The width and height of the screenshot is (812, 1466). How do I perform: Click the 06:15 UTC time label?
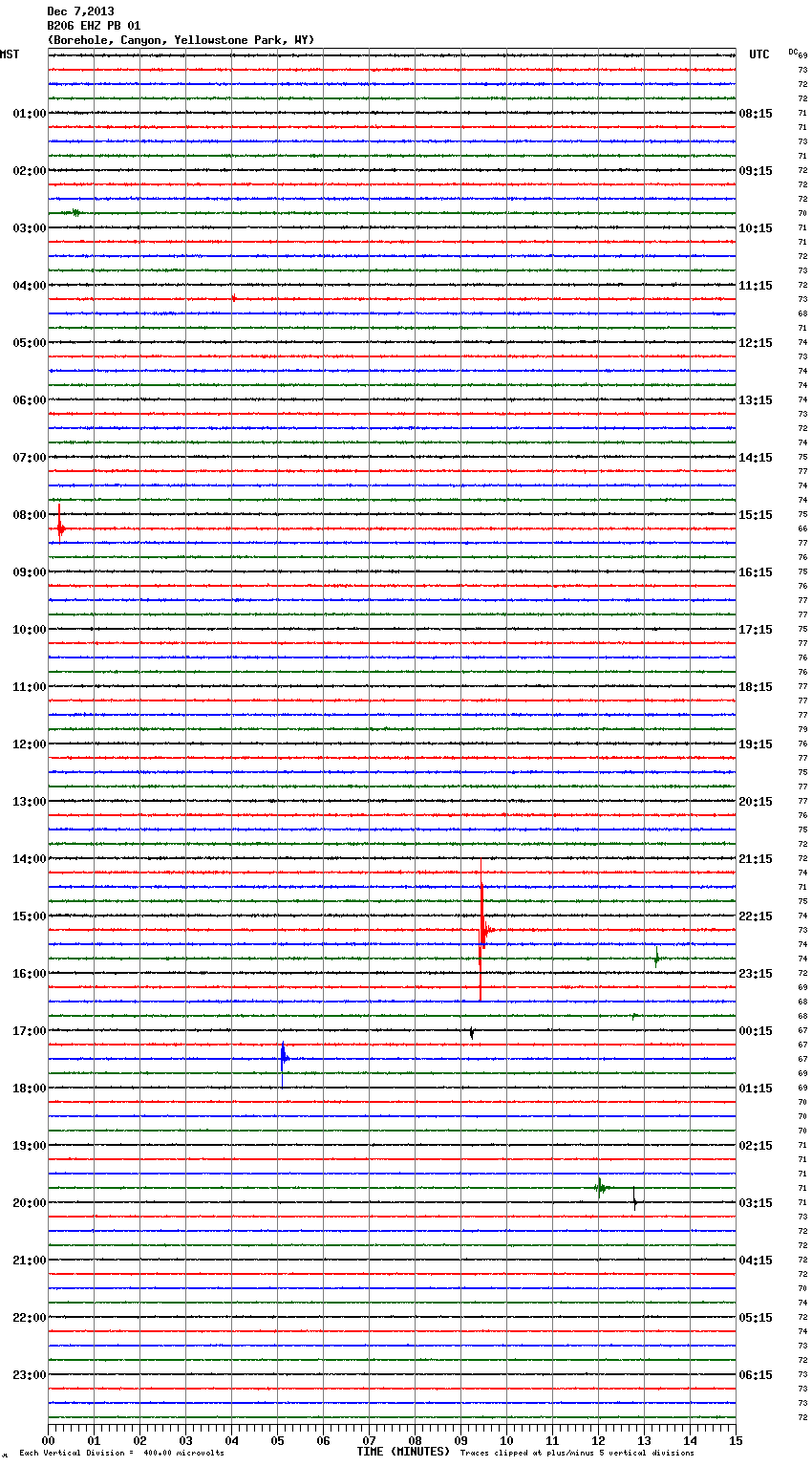coord(756,1375)
